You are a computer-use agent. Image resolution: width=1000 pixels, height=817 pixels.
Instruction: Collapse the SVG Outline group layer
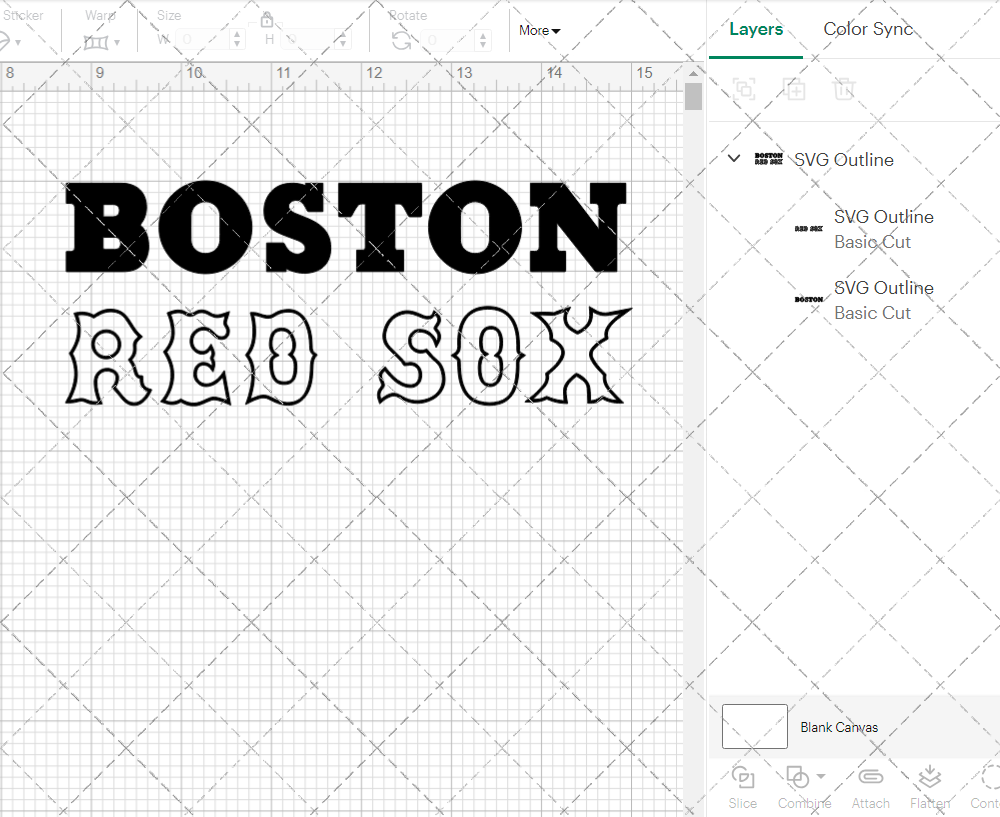pos(733,158)
